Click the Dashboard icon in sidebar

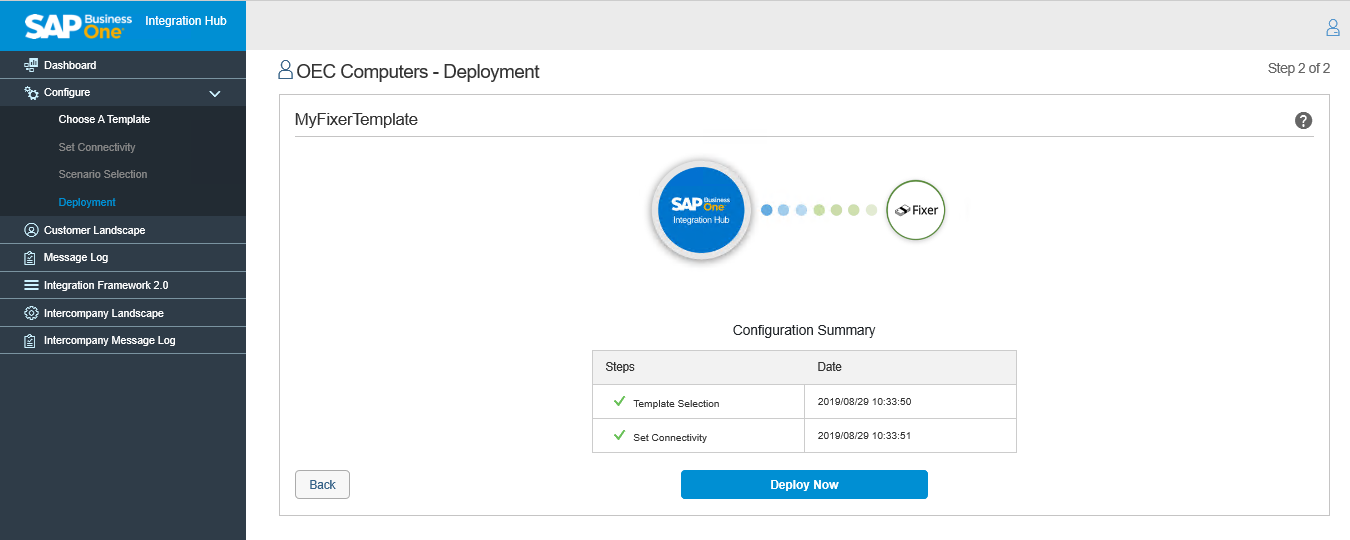click(31, 65)
